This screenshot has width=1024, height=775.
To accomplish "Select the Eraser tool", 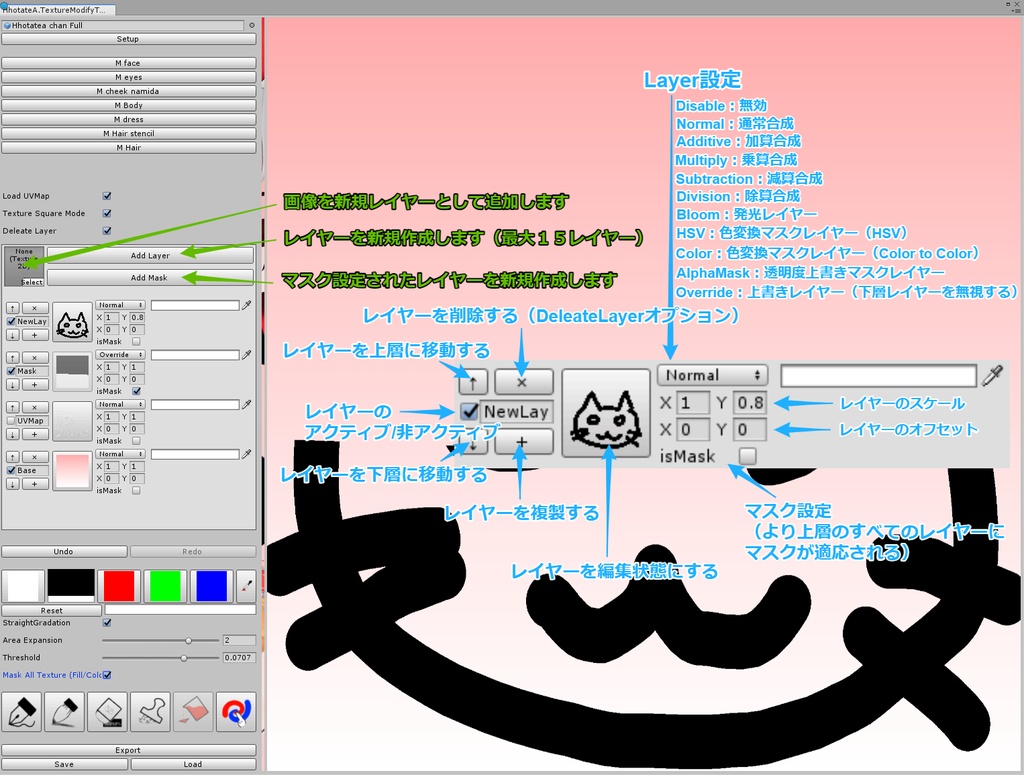I will click(108, 711).
